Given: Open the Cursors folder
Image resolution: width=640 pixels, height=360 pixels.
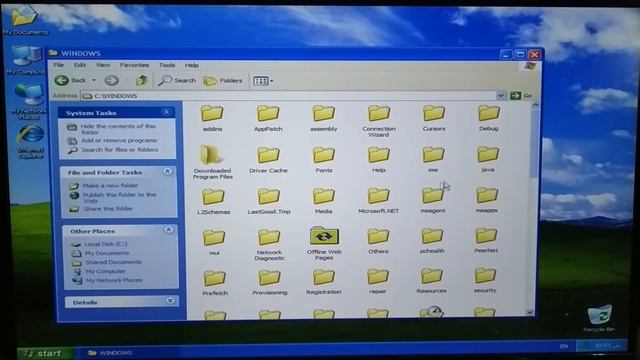Looking at the screenshot, I should (x=433, y=118).
